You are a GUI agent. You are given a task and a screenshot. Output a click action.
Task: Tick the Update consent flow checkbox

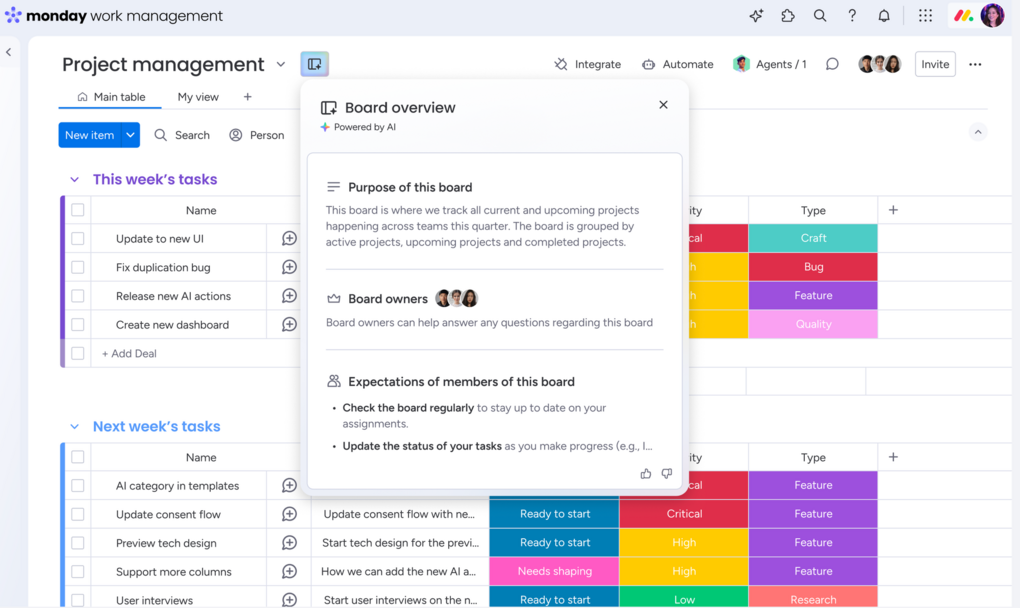tap(78, 515)
